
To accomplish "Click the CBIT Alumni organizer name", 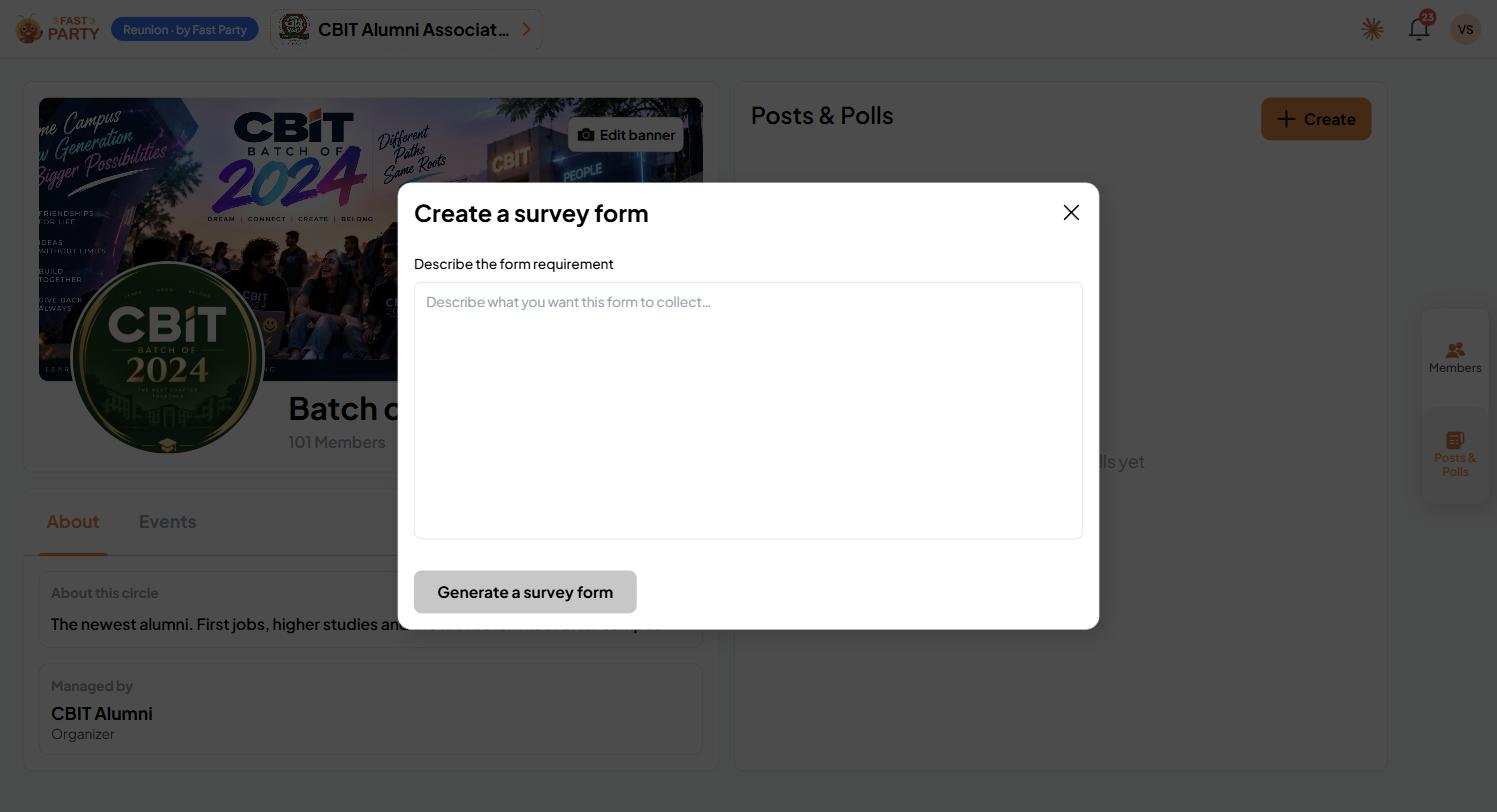I will (x=102, y=714).
